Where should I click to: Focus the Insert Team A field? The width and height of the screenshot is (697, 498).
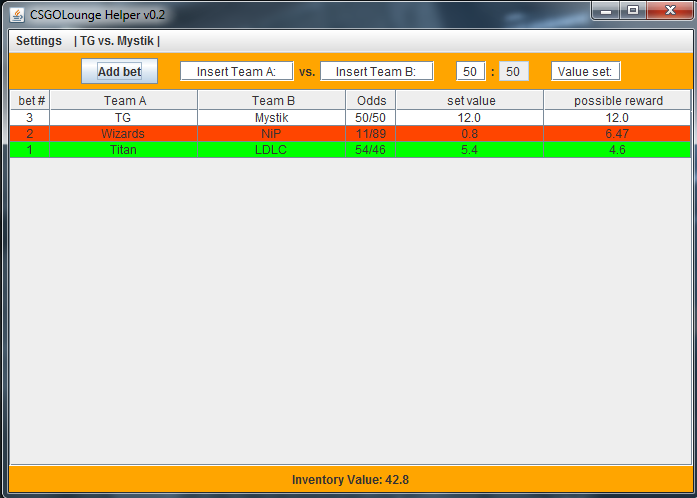pyautogui.click(x=236, y=71)
